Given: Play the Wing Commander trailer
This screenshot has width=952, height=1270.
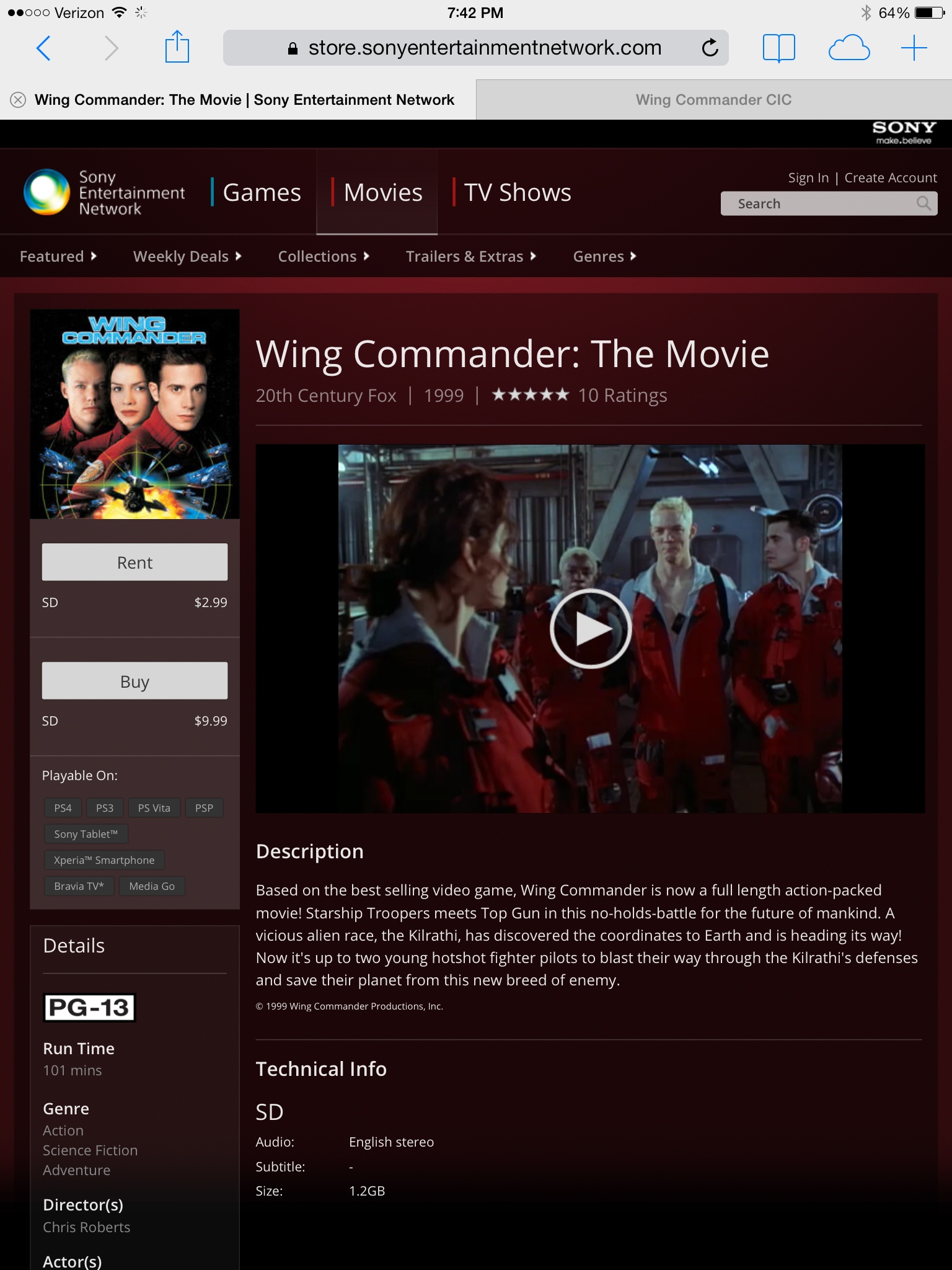Looking at the screenshot, I should [590, 628].
